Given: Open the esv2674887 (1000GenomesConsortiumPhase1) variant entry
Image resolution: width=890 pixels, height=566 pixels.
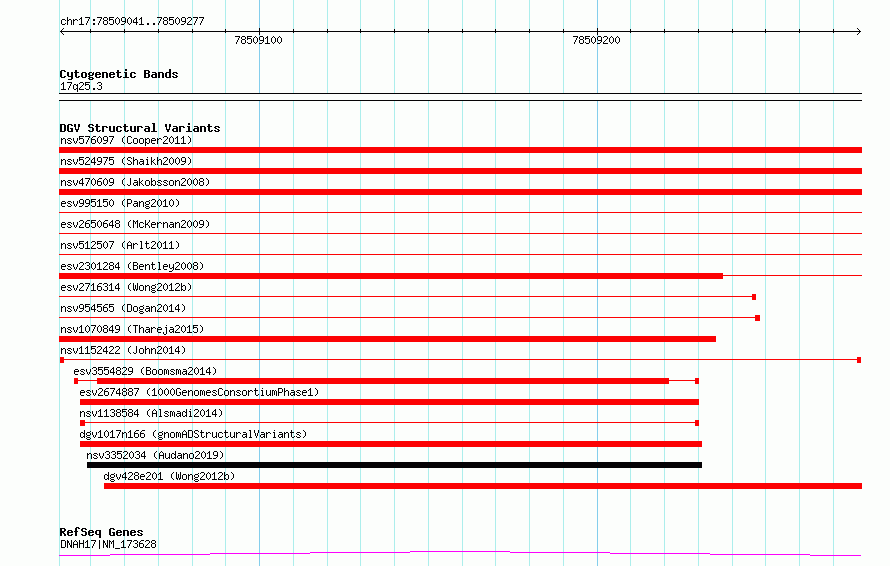Looking at the screenshot, I should point(199,392).
